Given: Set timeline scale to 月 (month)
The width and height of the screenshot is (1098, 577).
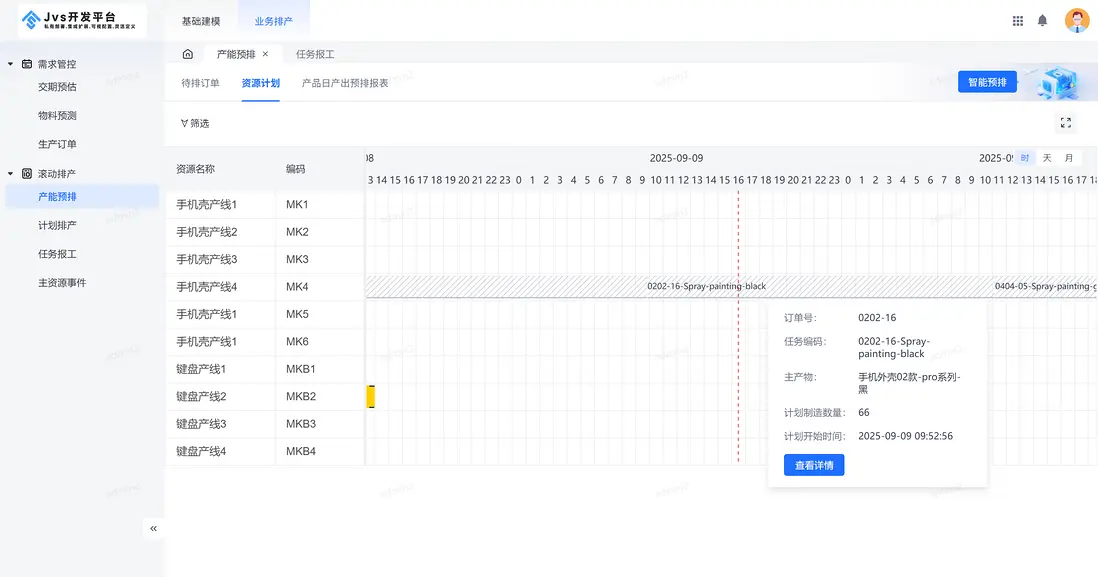Looking at the screenshot, I should point(1069,158).
